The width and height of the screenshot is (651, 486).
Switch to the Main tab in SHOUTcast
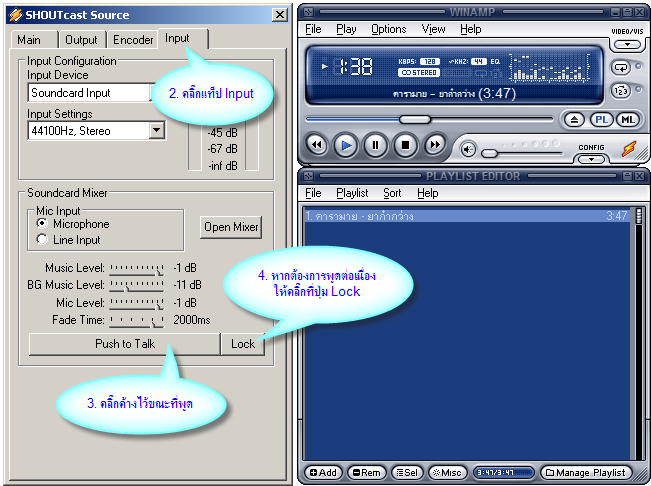[32, 40]
